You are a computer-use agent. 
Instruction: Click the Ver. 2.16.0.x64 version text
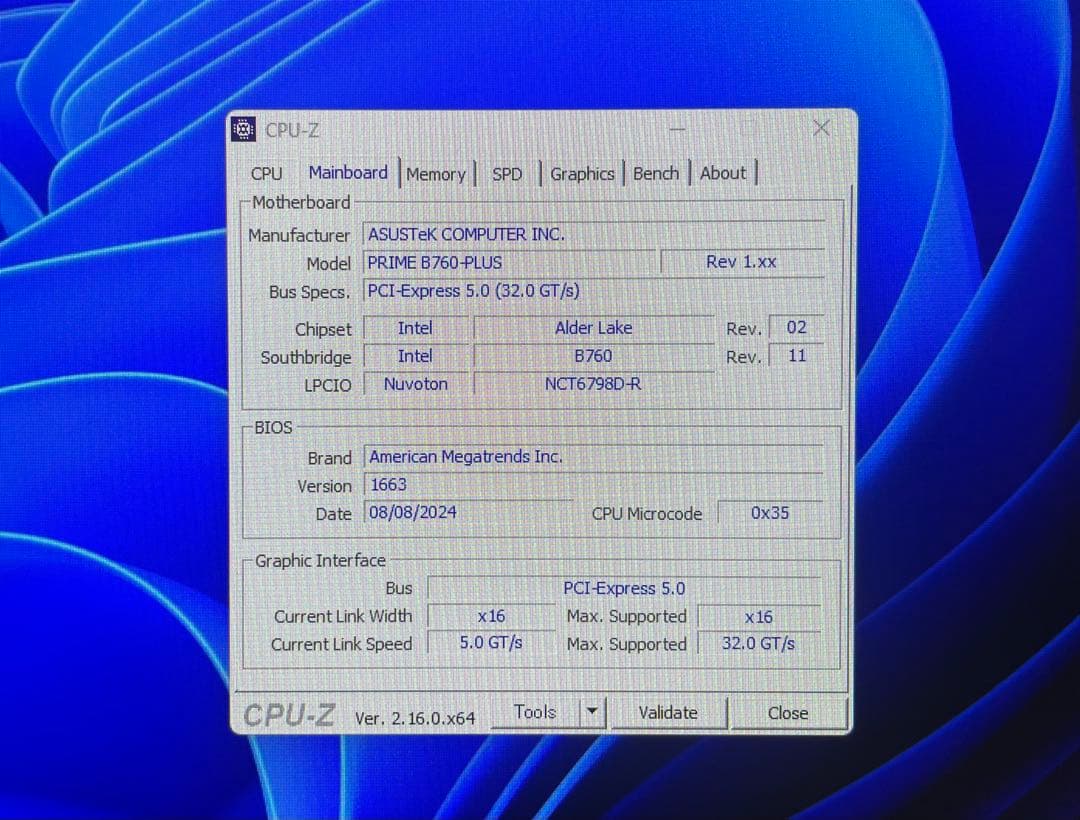(415, 718)
